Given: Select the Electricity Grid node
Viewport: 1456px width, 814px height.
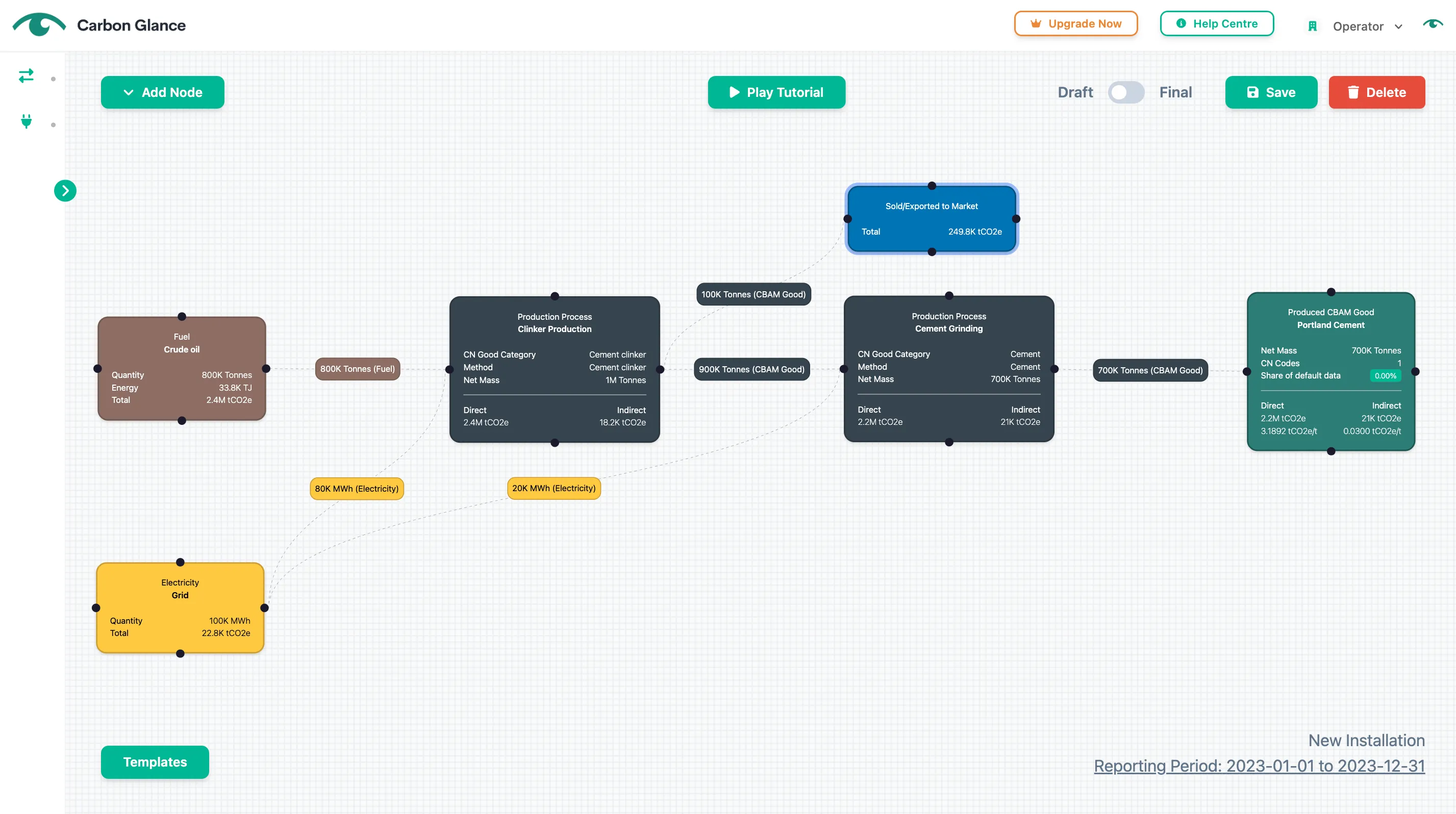Looking at the screenshot, I should pos(180,608).
